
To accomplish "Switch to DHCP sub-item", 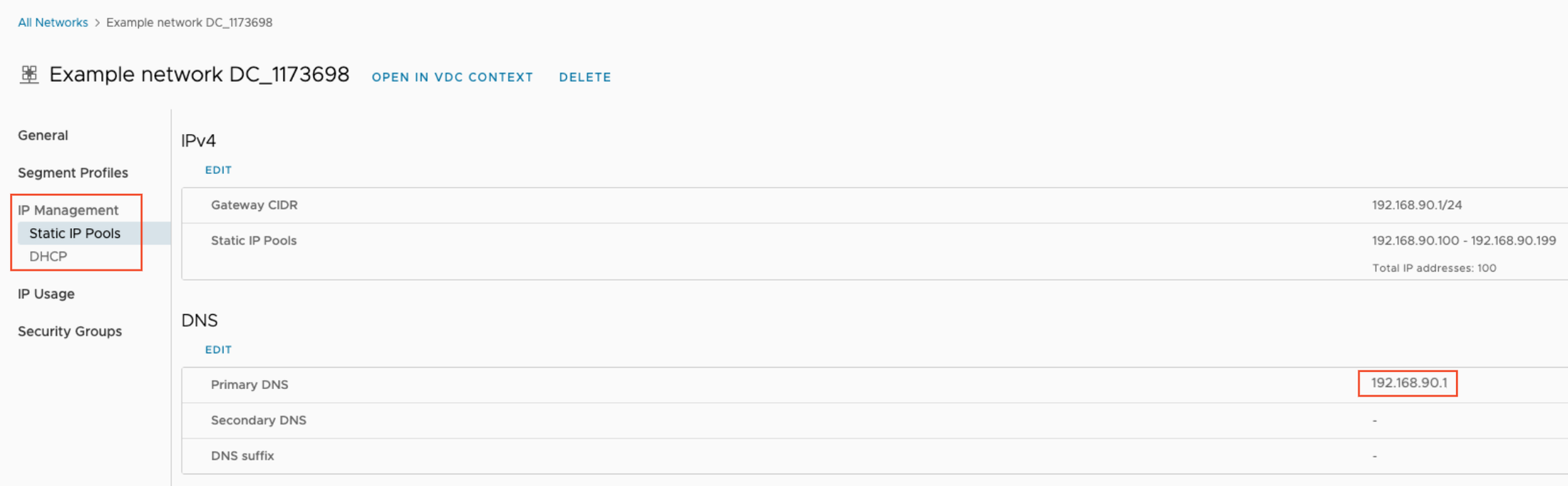I will click(48, 257).
